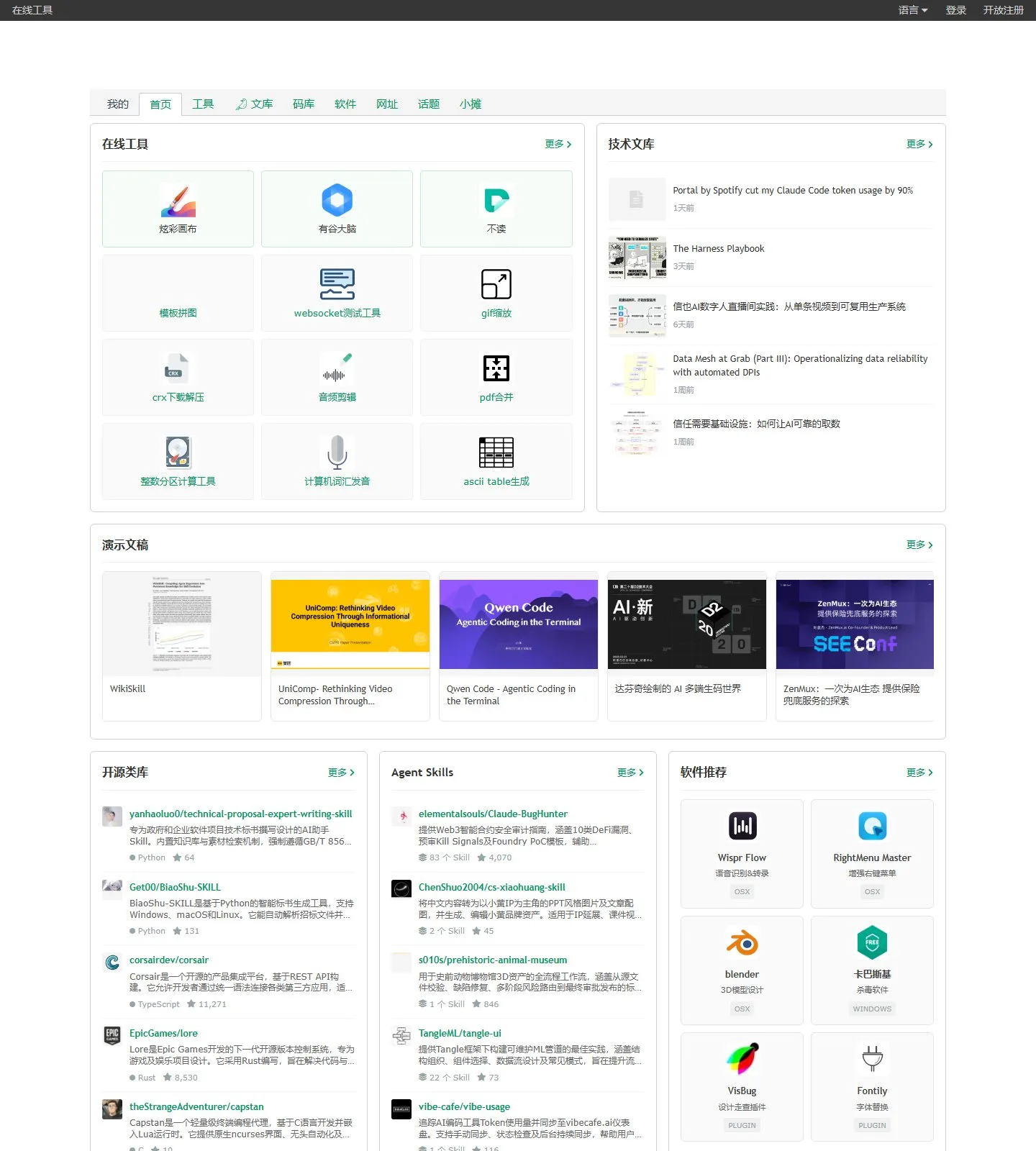Open the crx下载解压 file icon

(x=178, y=368)
